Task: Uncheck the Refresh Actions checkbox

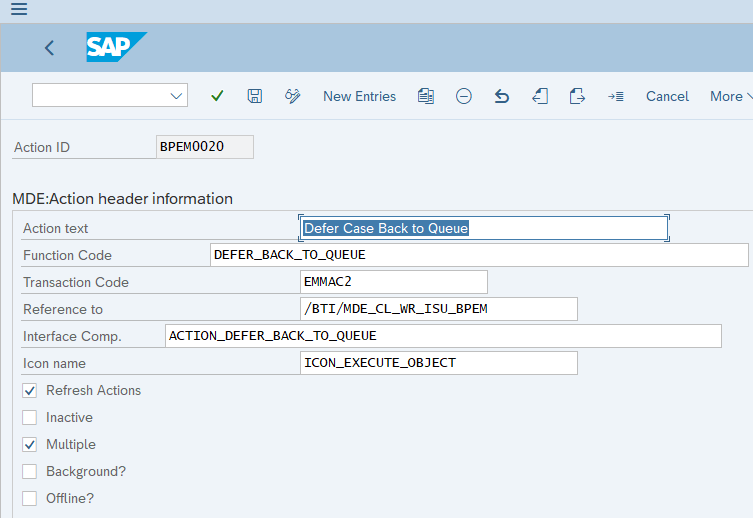Action: coord(30,390)
